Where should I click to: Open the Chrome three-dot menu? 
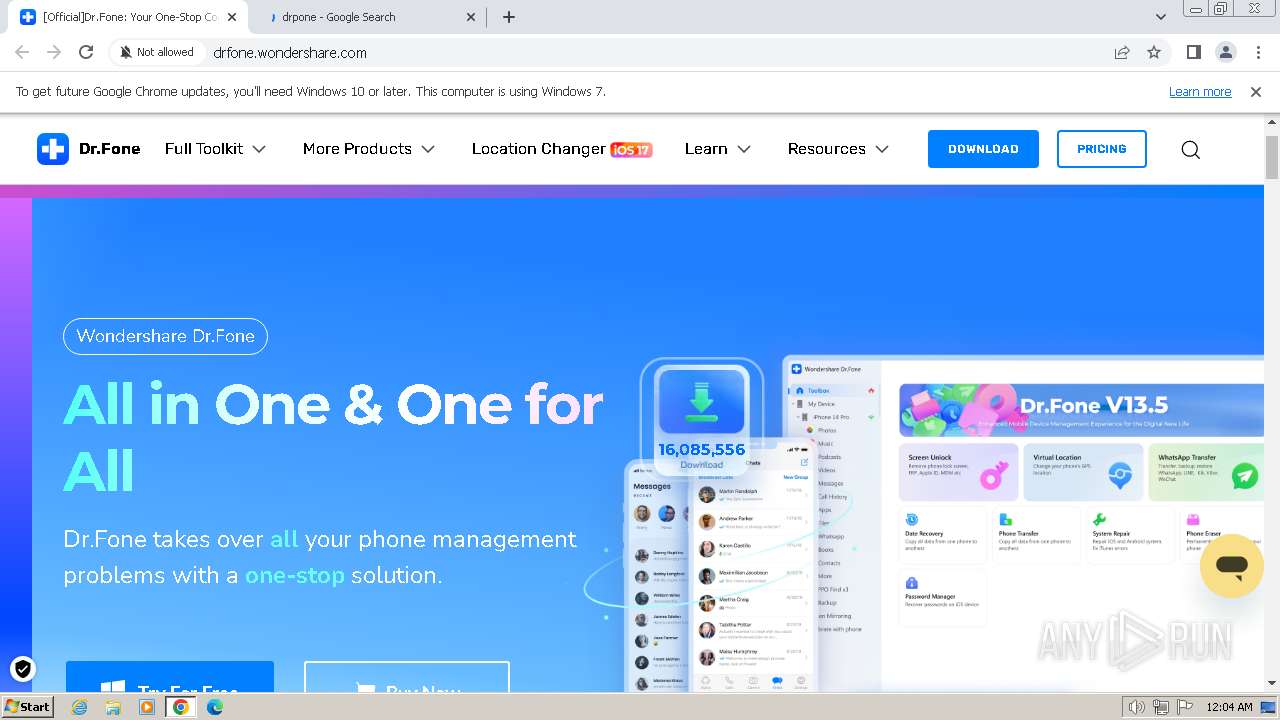[1258, 52]
